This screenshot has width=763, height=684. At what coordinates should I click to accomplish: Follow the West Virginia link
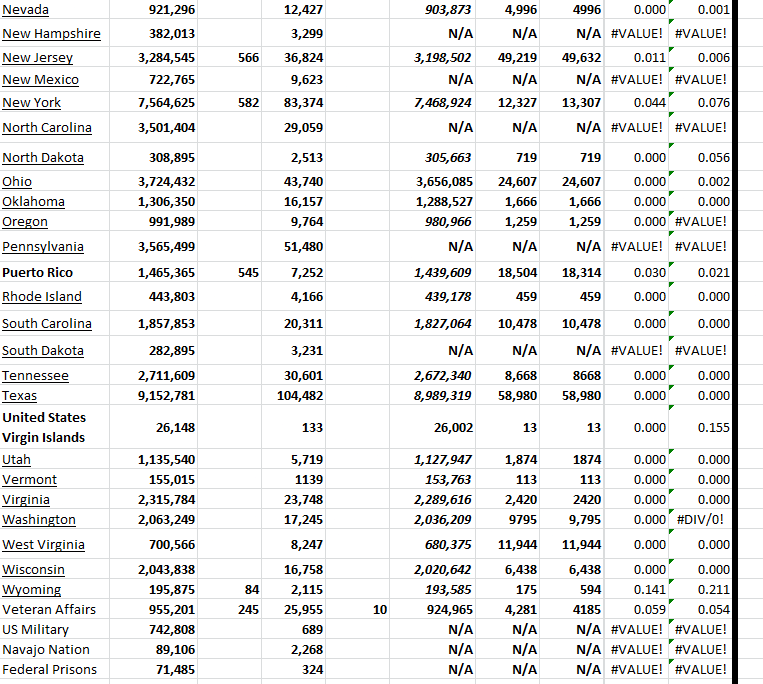pos(43,545)
